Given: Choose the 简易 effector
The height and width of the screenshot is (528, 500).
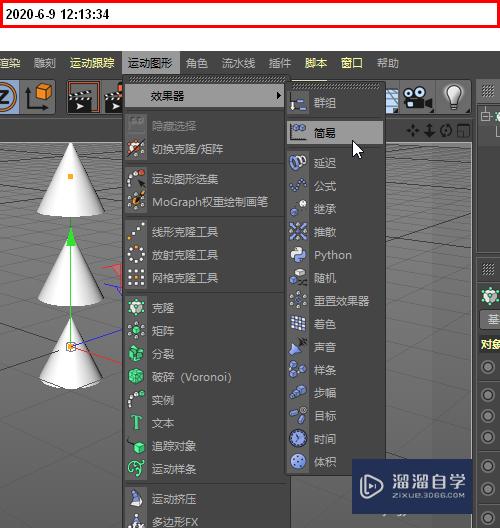Looking at the screenshot, I should 335,133.
